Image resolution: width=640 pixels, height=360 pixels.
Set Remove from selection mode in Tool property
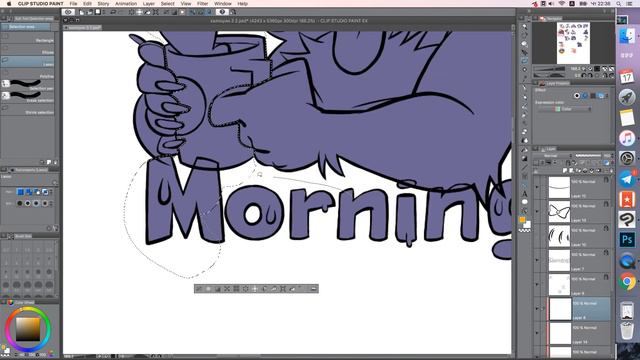37,192
